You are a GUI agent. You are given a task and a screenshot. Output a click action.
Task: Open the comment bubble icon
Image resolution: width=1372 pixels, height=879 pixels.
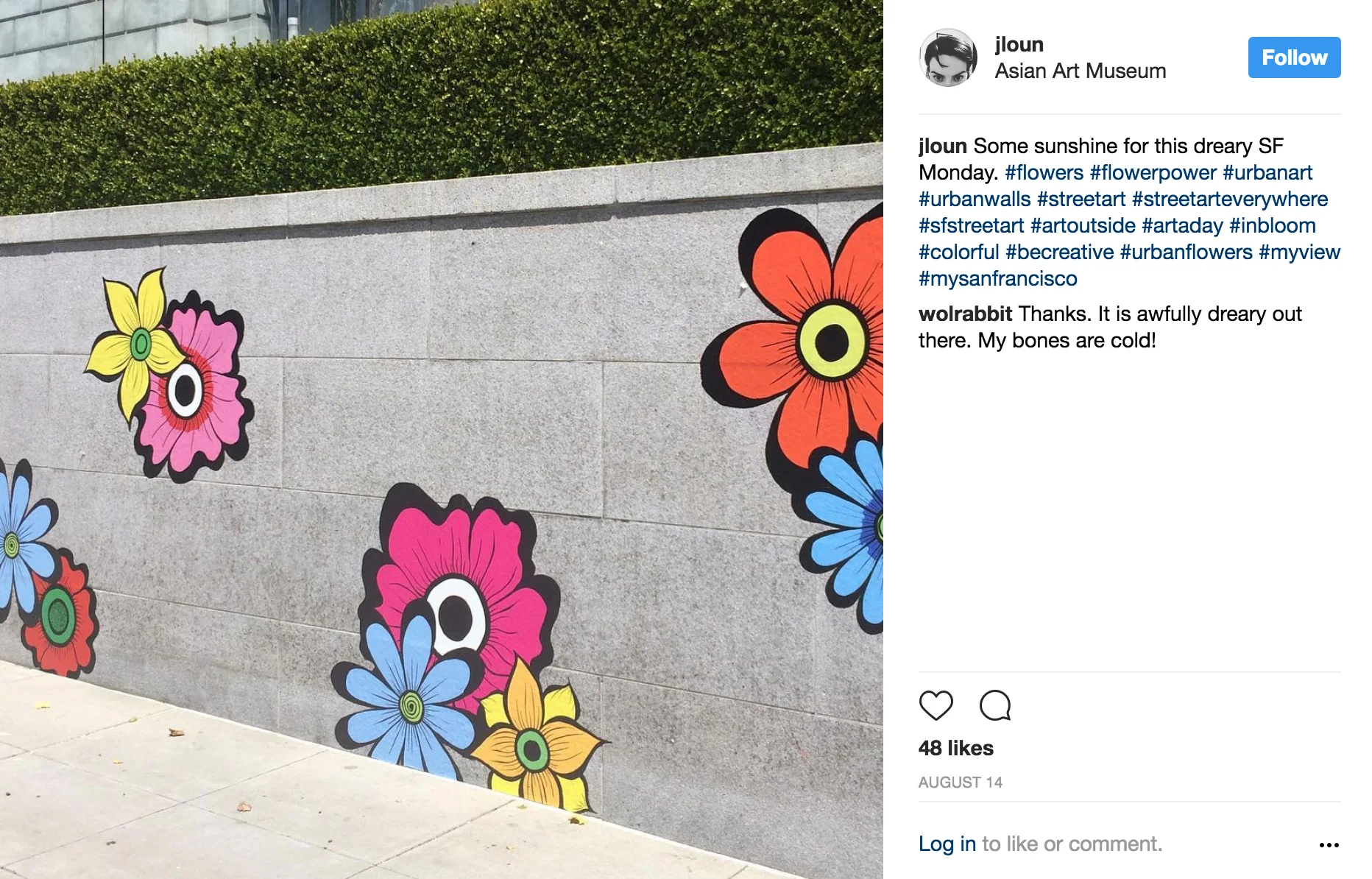tap(995, 705)
